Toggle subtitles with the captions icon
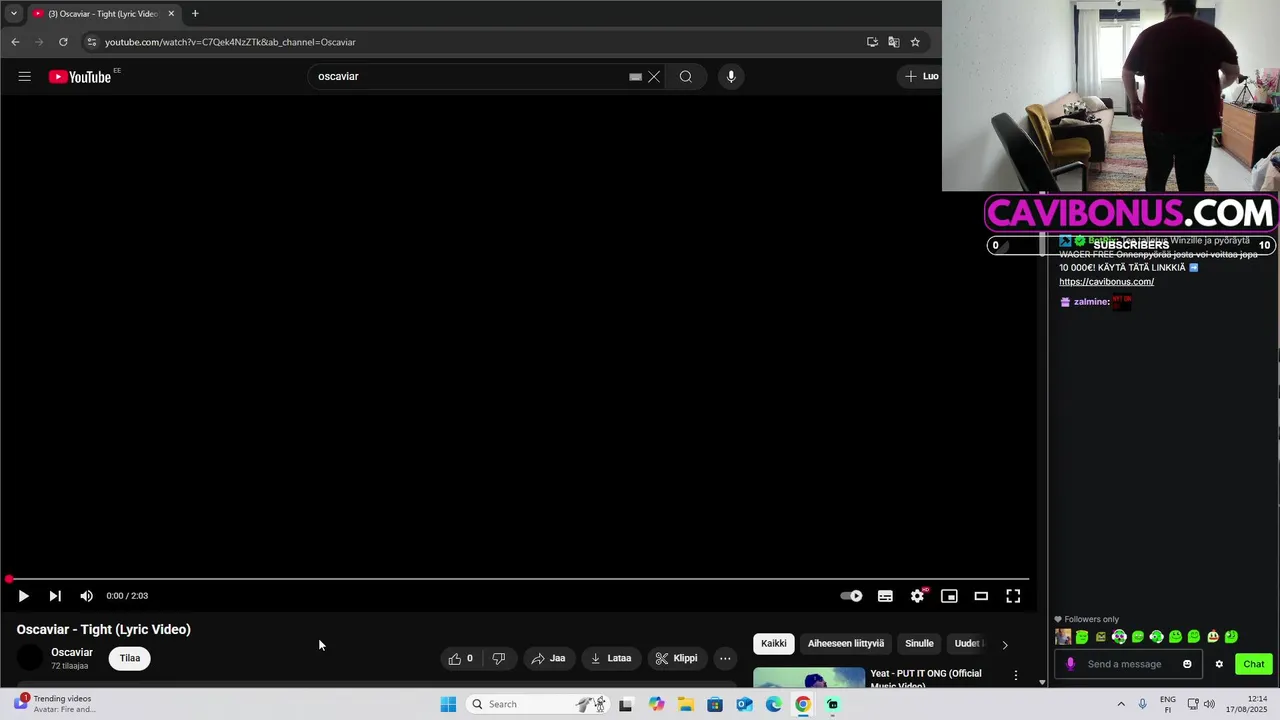 pos(885,596)
